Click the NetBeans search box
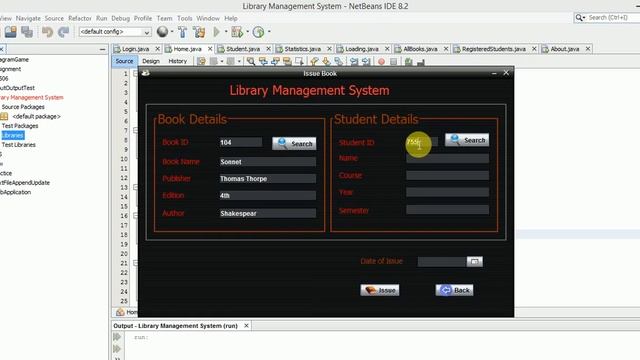Screen dimensions: 640x360 (x=607, y=18)
